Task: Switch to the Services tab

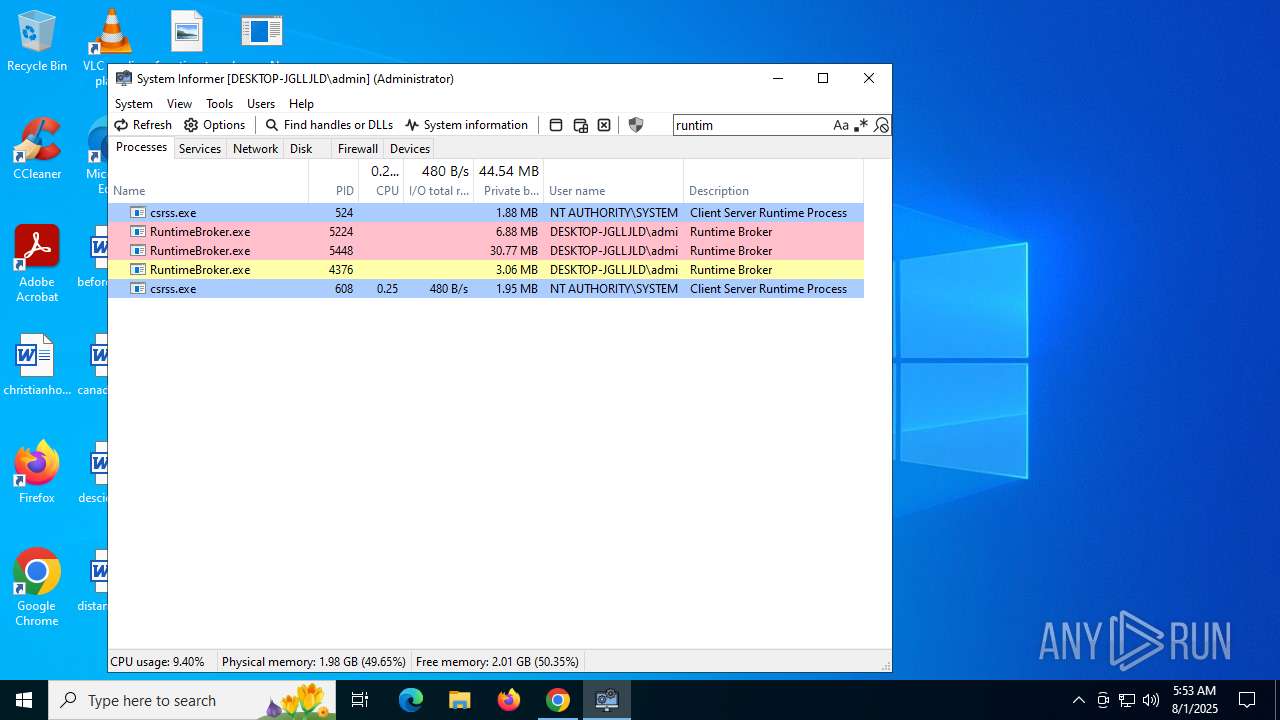Action: coord(200,149)
